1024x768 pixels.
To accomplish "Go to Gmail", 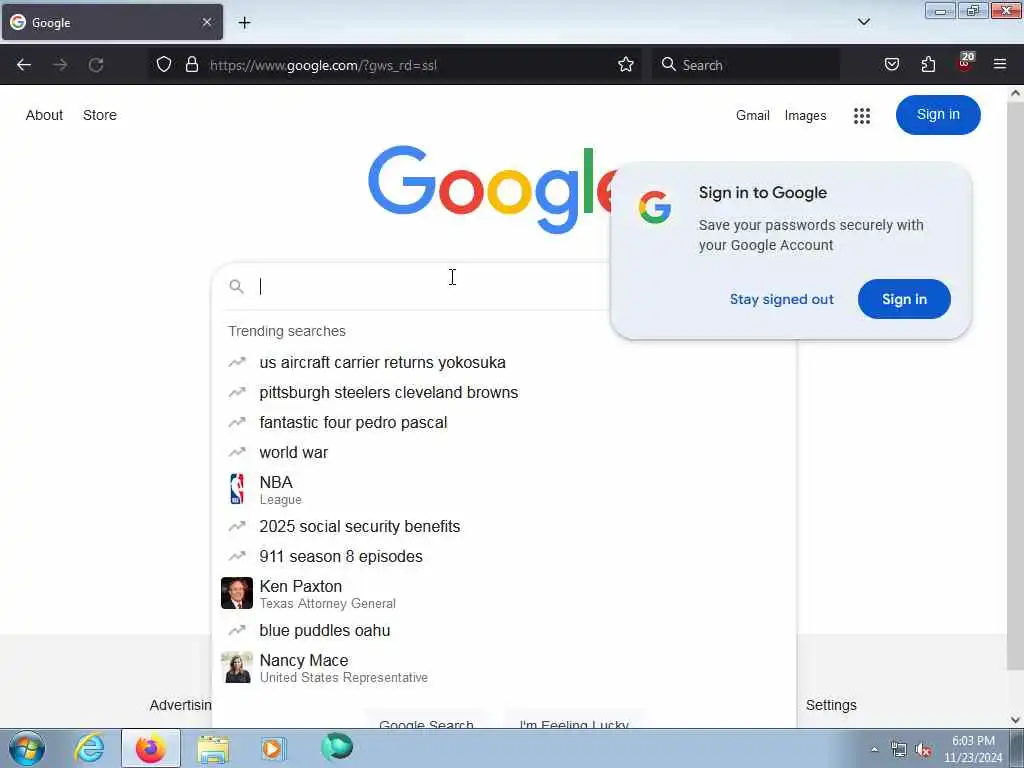I will pos(753,116).
